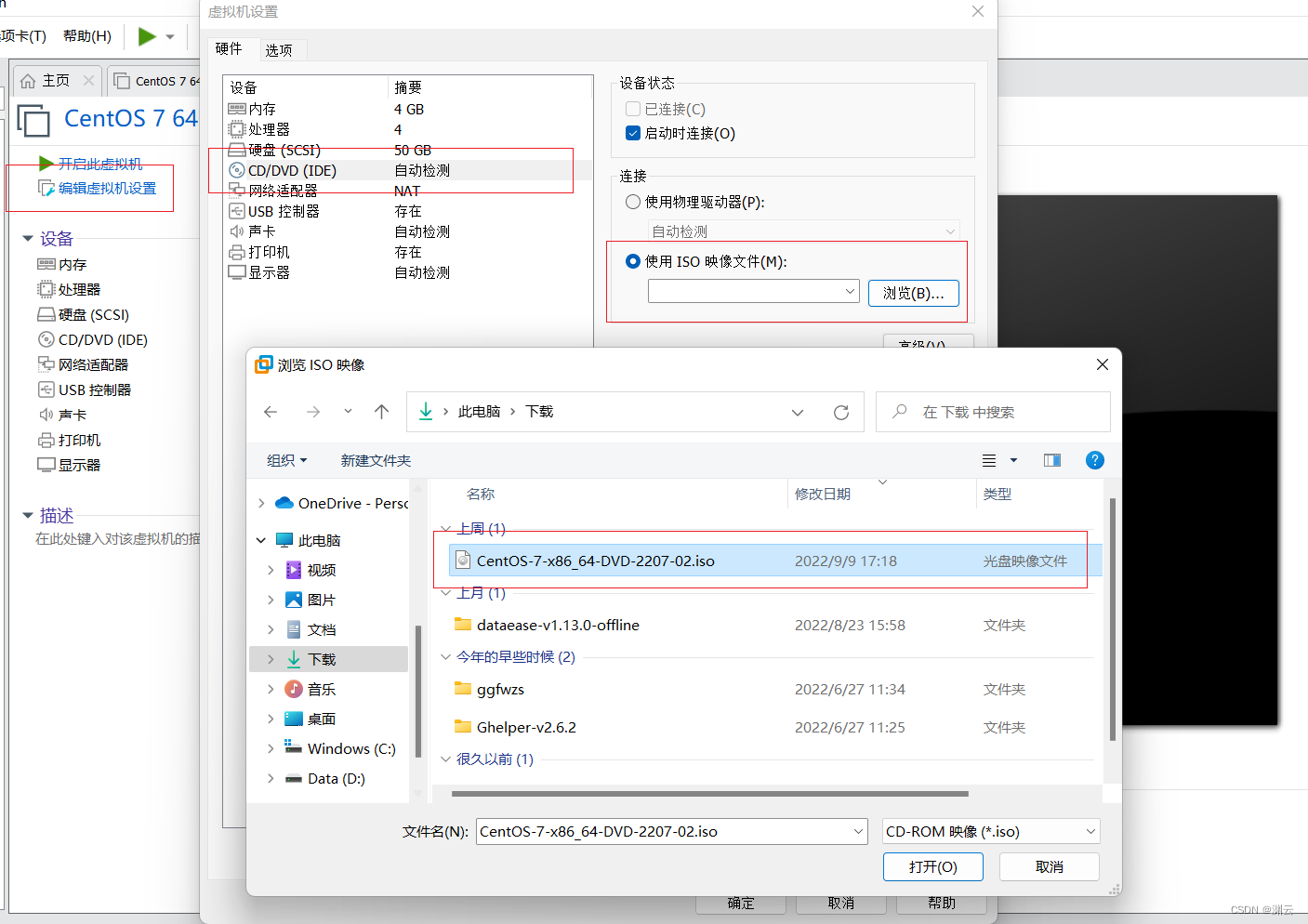Select CD/DVD (IDE) row in settings hardware list
Image resolution: width=1308 pixels, height=924 pixels.
(x=409, y=170)
